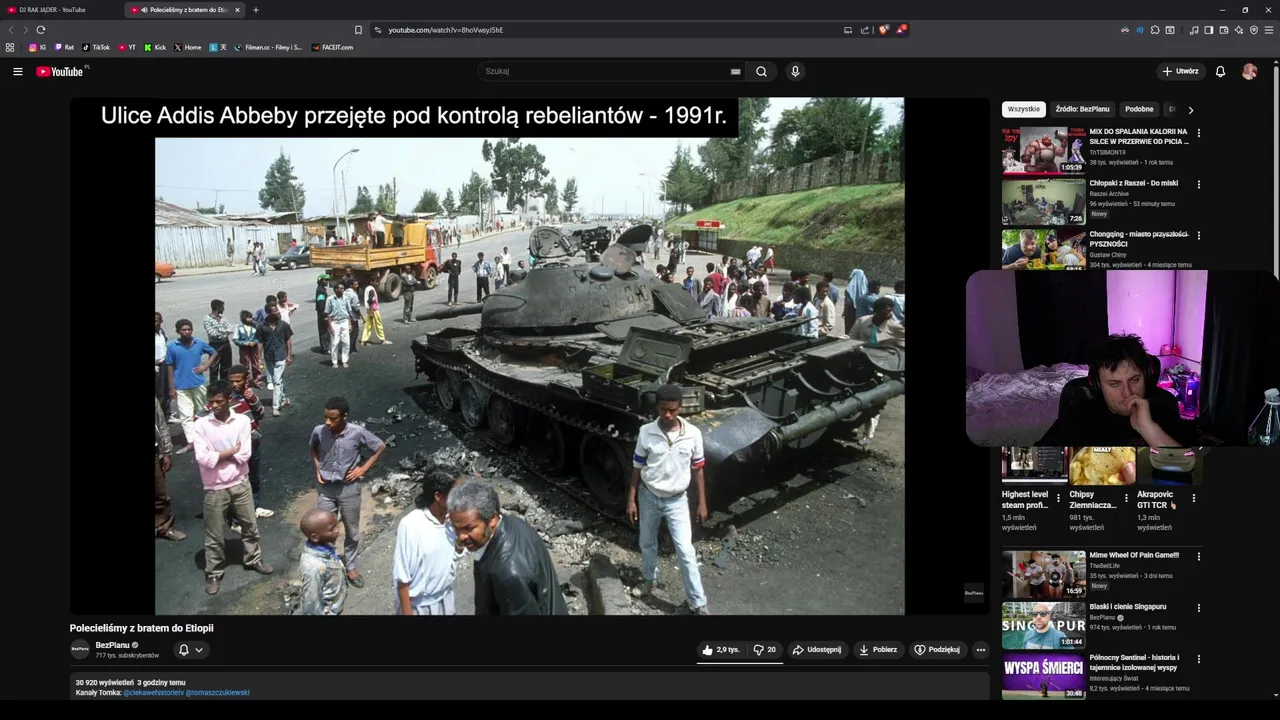Open Mime Wheel Of Pain video thumbnail
Viewport: 1280px width, 720px height.
click(x=1044, y=574)
